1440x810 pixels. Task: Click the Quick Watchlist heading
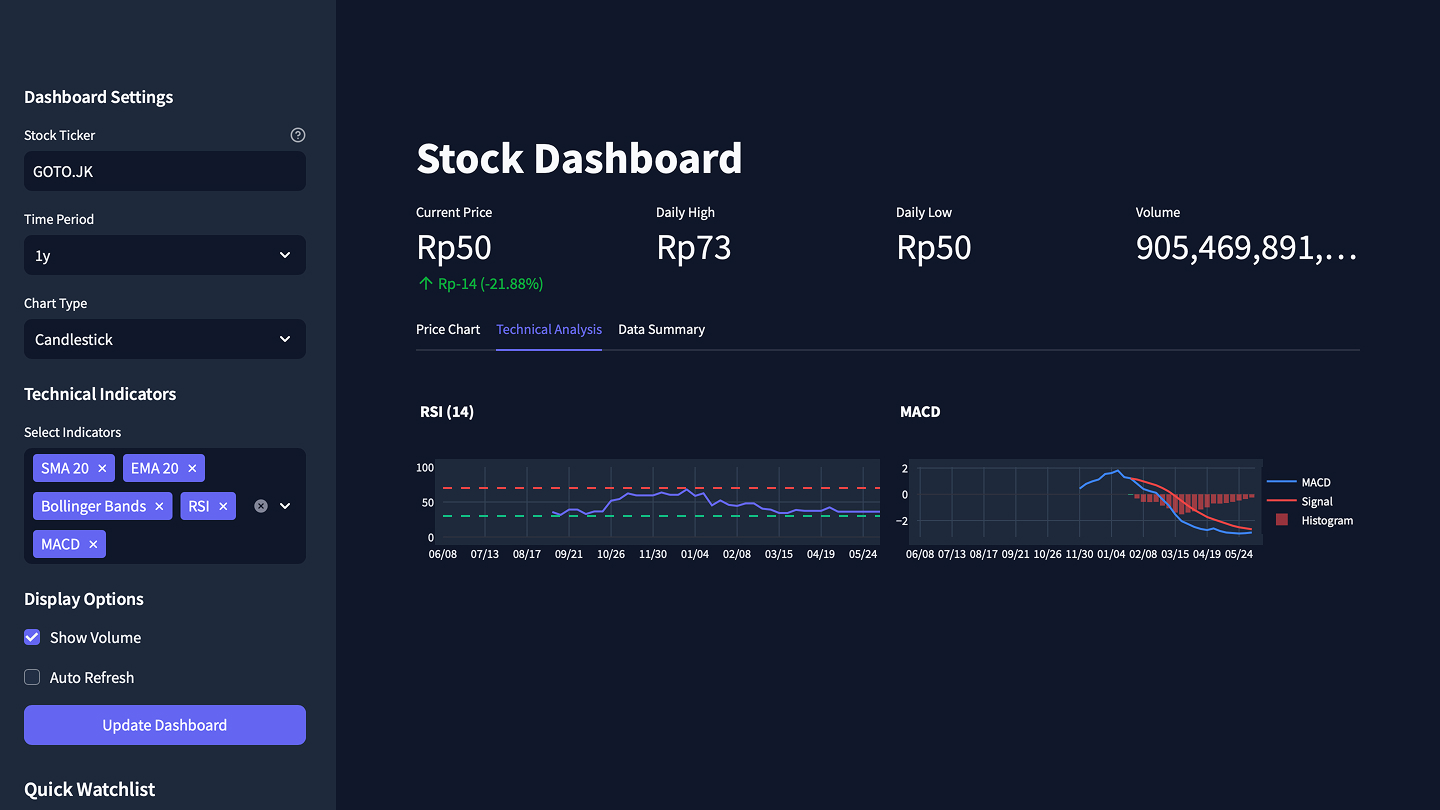pos(89,789)
